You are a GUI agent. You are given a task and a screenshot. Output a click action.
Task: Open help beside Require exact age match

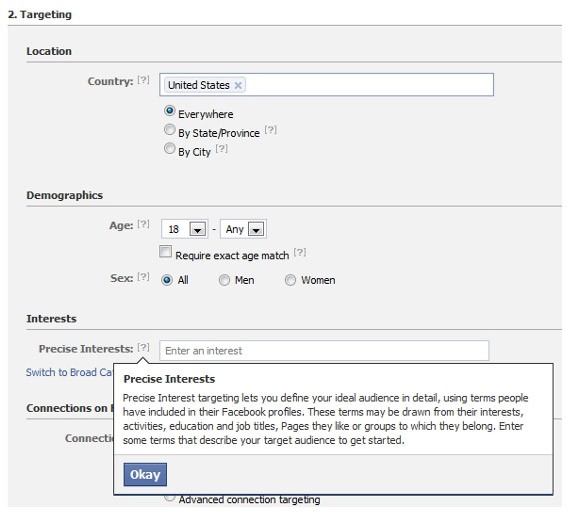pyautogui.click(x=300, y=252)
